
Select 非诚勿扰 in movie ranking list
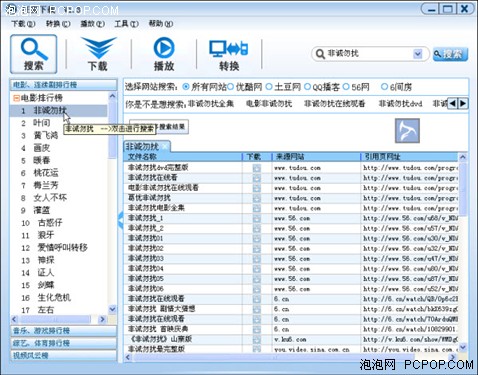pos(50,111)
